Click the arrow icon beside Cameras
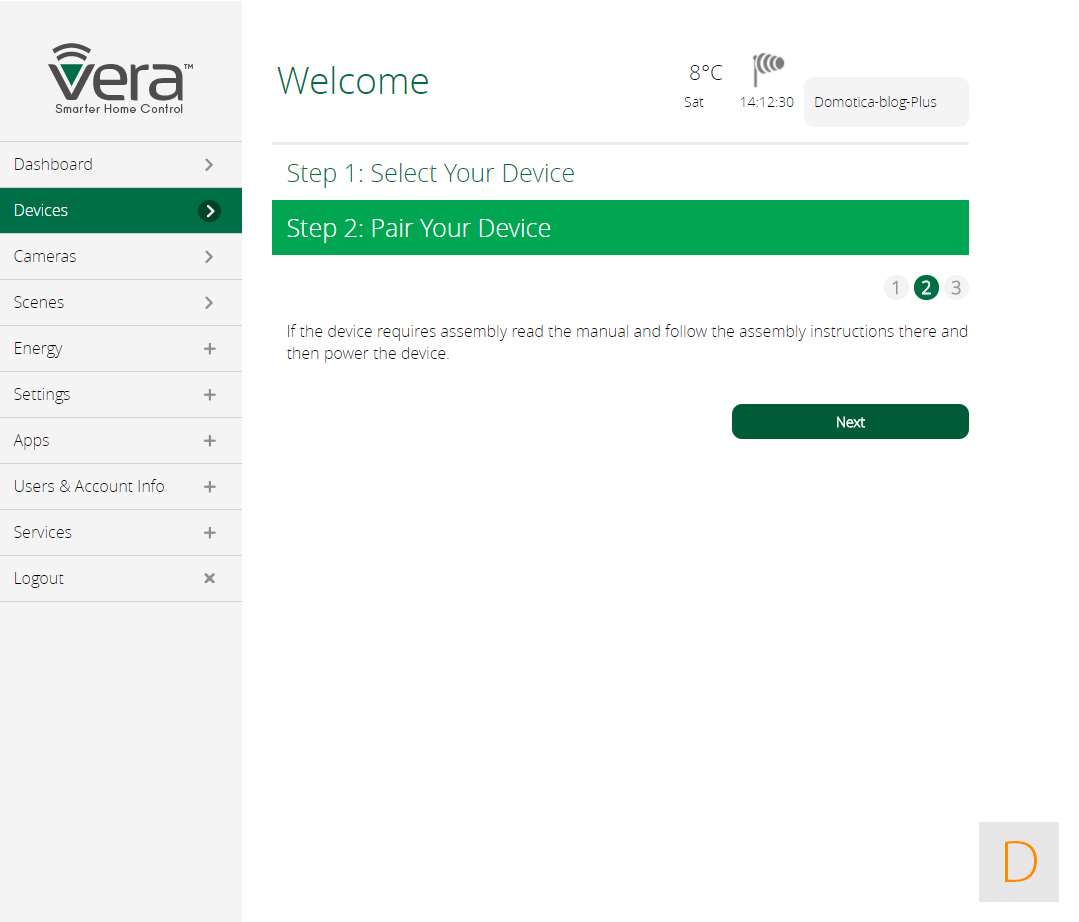 (209, 257)
